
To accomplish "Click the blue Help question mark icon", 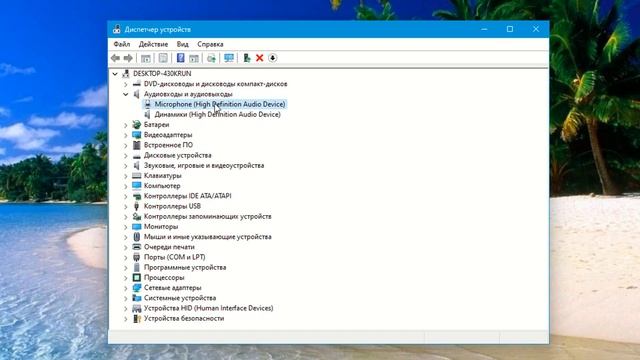I will click(x=180, y=58).
